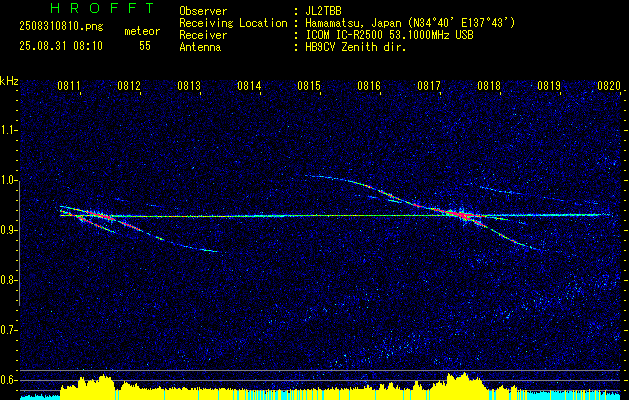Click the 0817 time marker
629x400 pixels.
(429, 86)
